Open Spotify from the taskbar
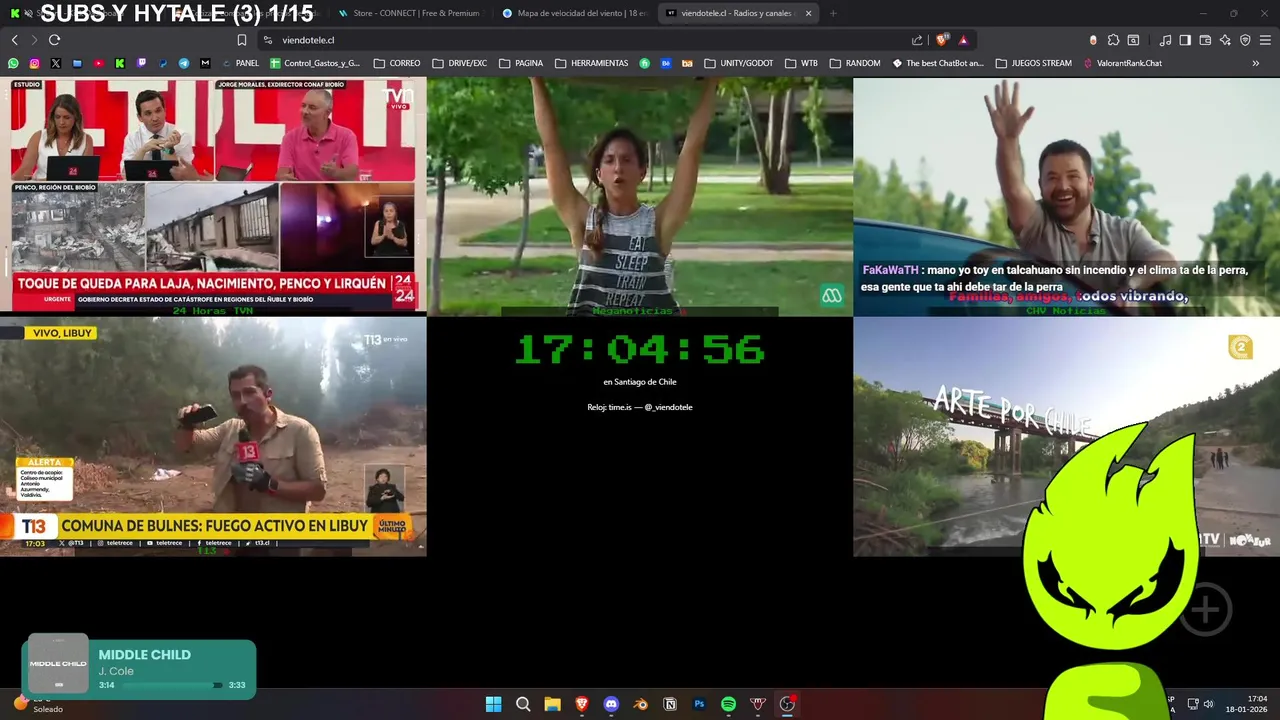Image resolution: width=1280 pixels, height=720 pixels. point(728,704)
